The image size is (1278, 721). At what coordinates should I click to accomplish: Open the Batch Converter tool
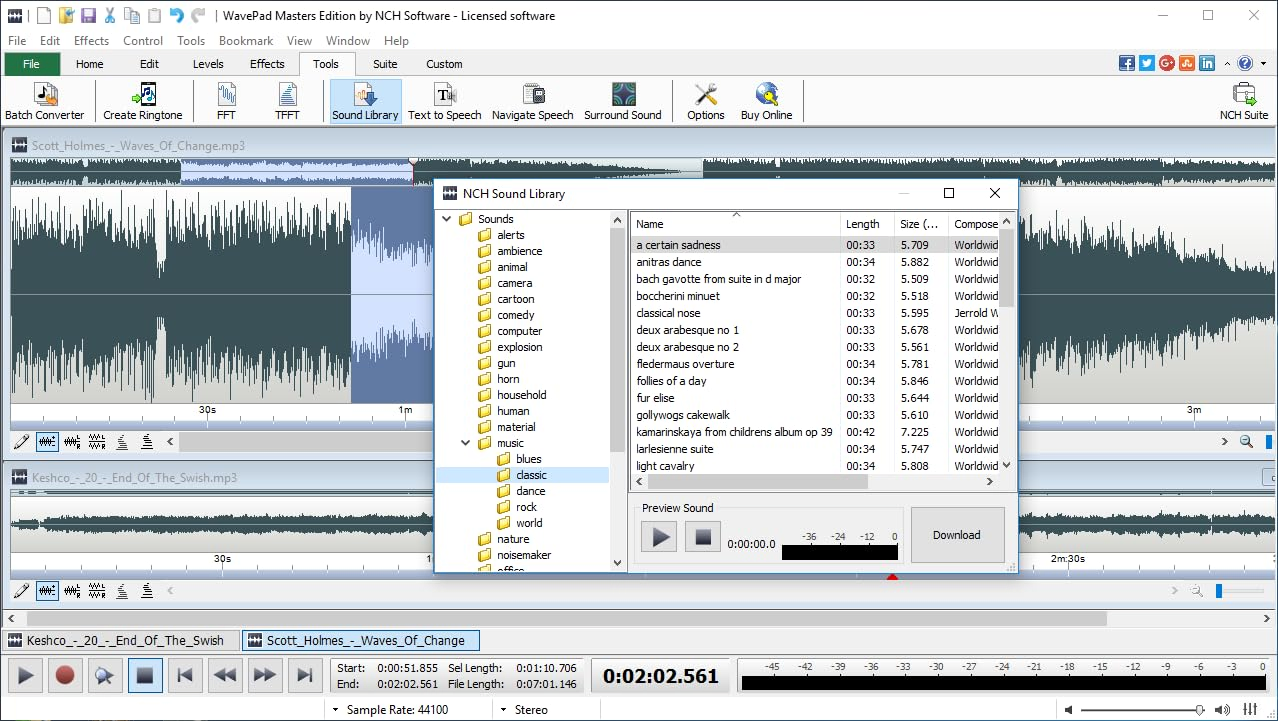(x=45, y=100)
